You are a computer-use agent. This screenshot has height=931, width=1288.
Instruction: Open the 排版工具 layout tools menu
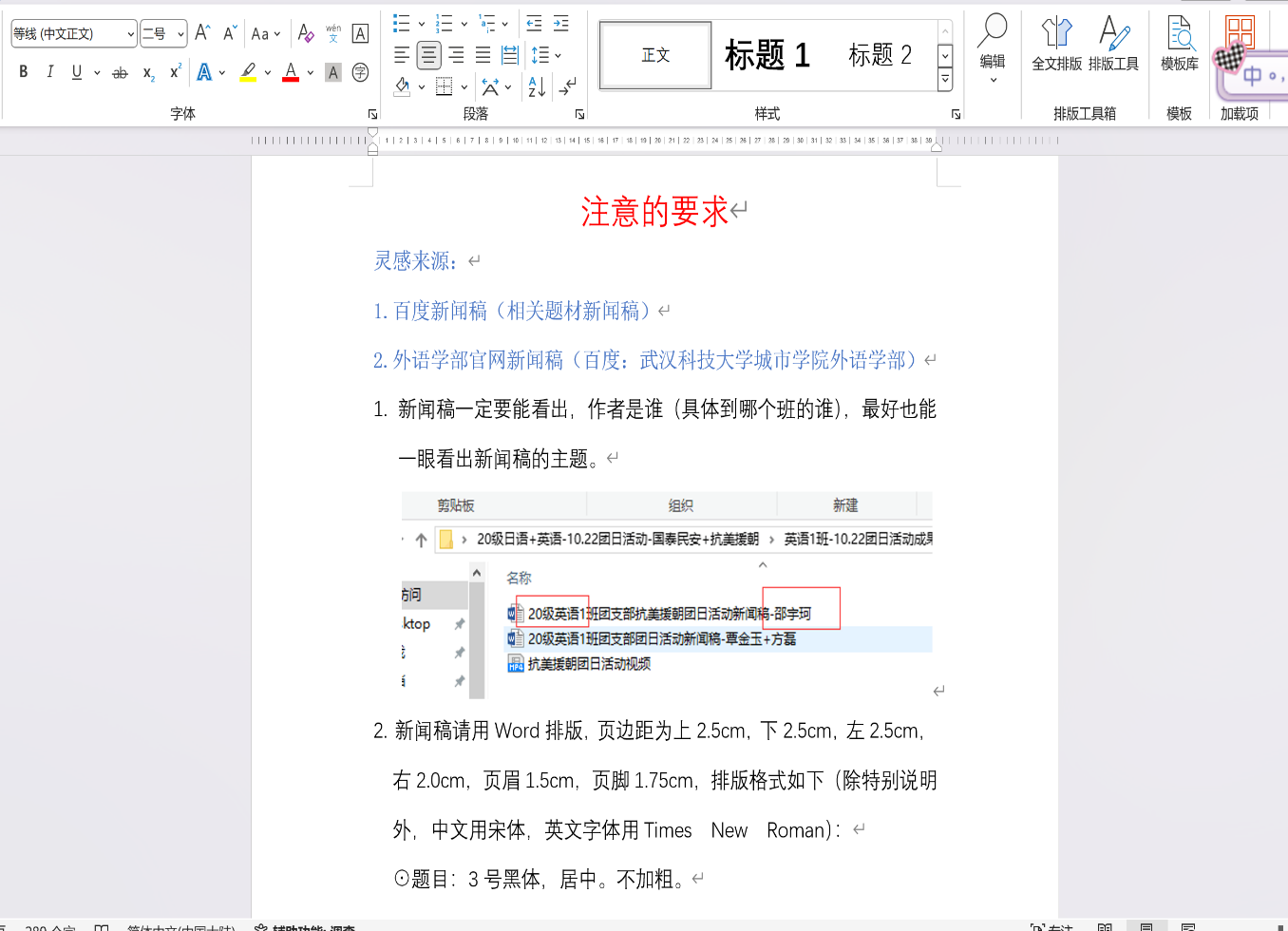click(x=1113, y=45)
